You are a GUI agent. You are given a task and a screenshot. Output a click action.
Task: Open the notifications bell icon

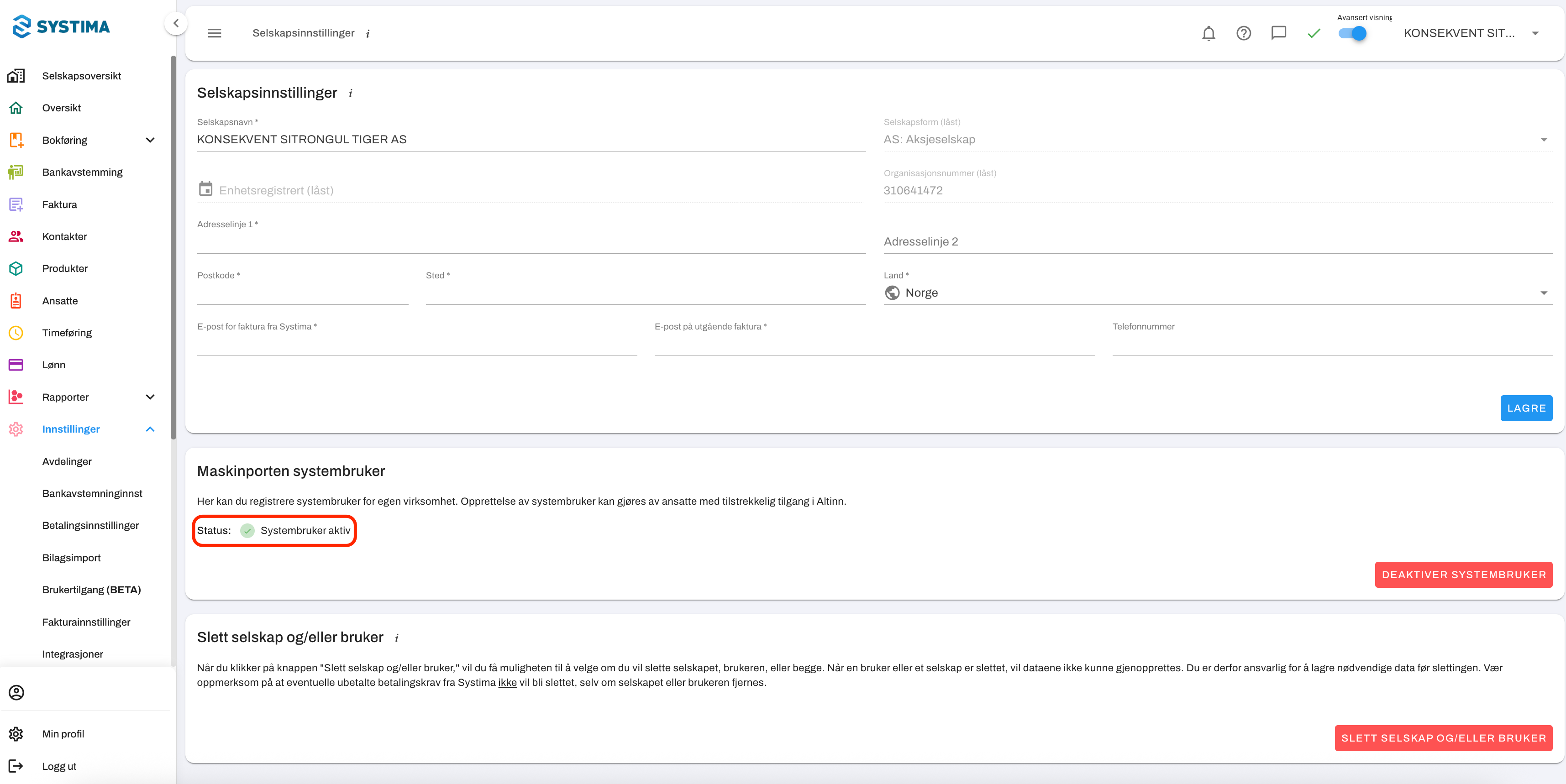(1209, 33)
